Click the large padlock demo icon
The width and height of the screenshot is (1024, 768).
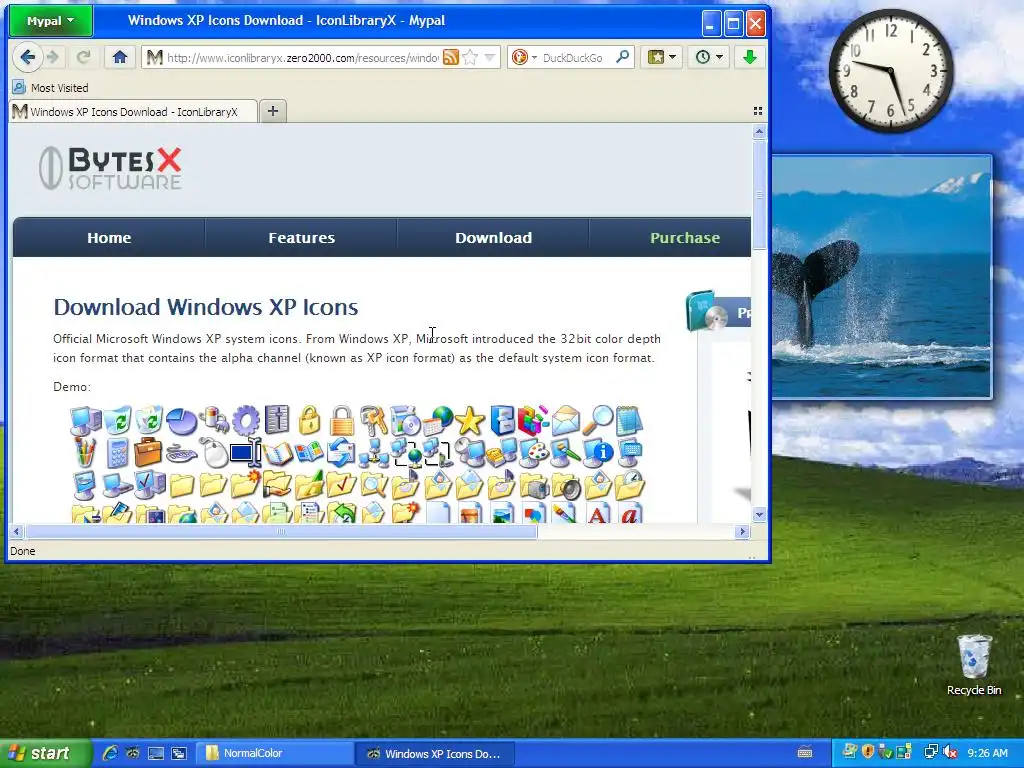pos(342,421)
